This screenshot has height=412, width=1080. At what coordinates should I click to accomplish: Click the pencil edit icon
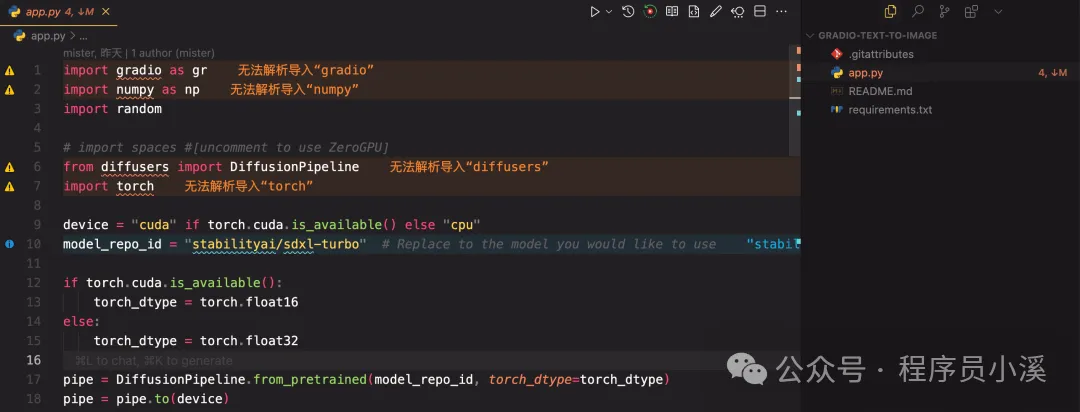click(716, 12)
